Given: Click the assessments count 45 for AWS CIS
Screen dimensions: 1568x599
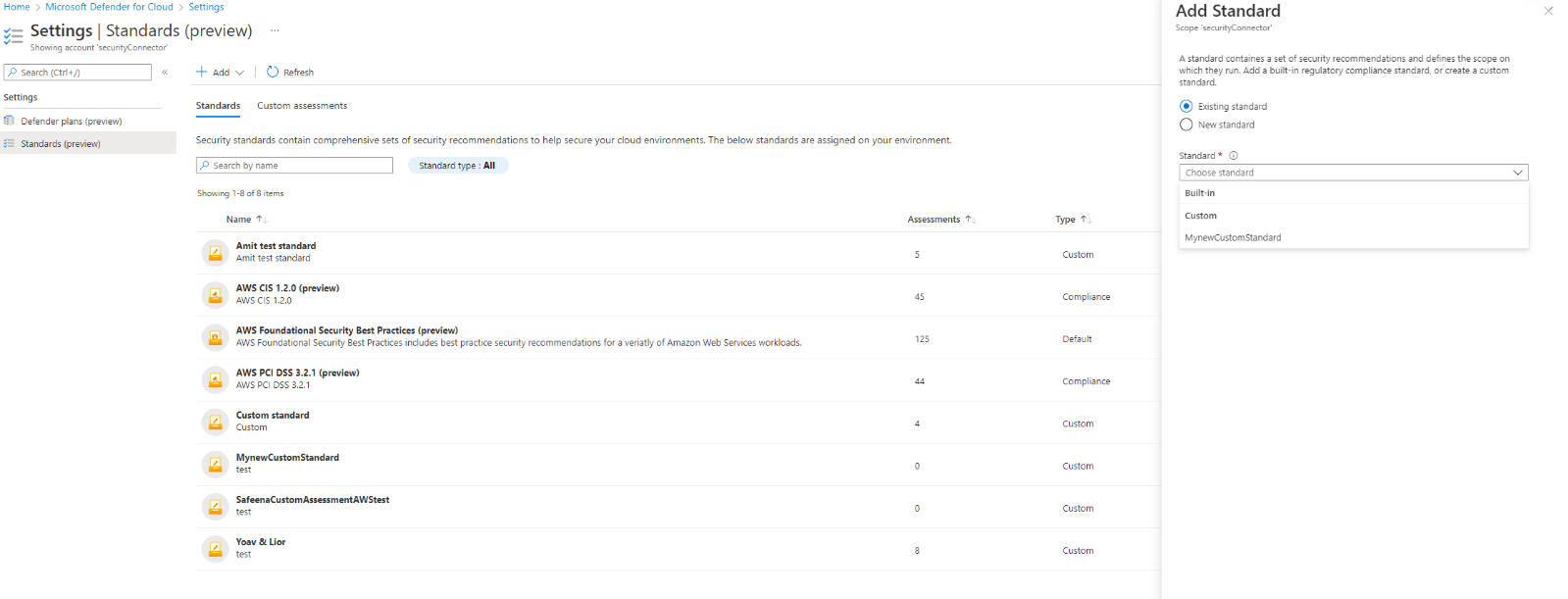Looking at the screenshot, I should 920,297.
